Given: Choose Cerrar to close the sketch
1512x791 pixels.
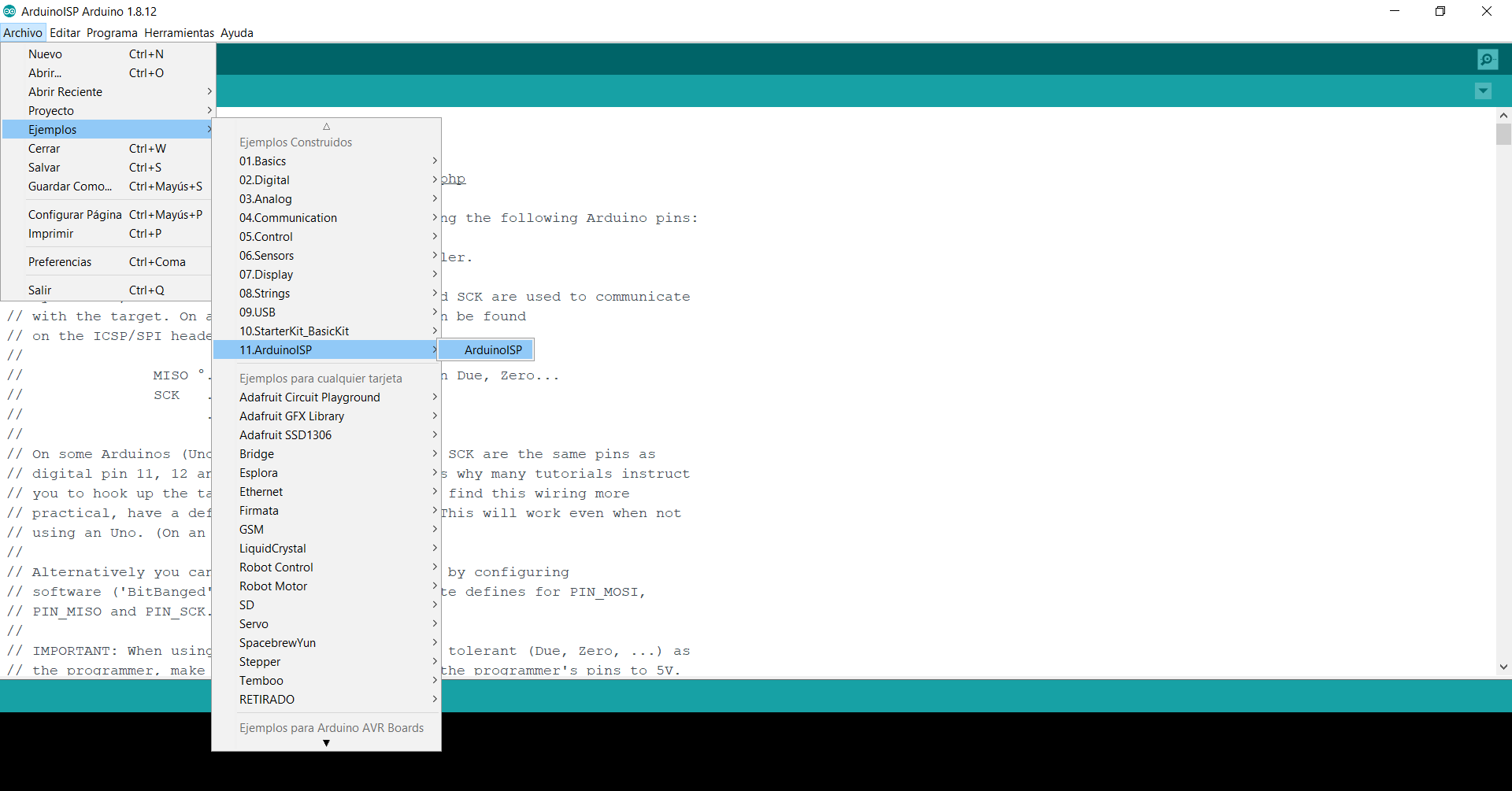Looking at the screenshot, I should [108, 149].
